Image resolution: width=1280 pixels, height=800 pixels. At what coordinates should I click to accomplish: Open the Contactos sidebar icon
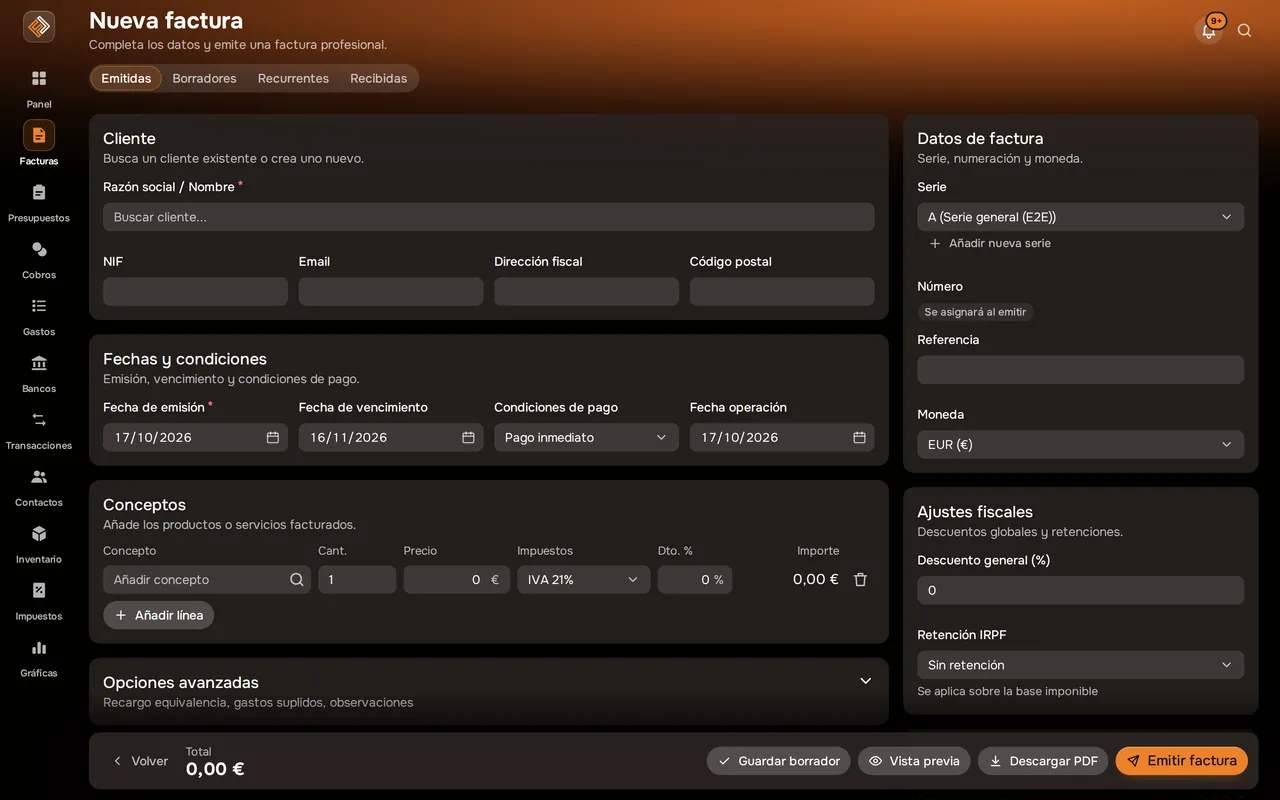(x=39, y=477)
